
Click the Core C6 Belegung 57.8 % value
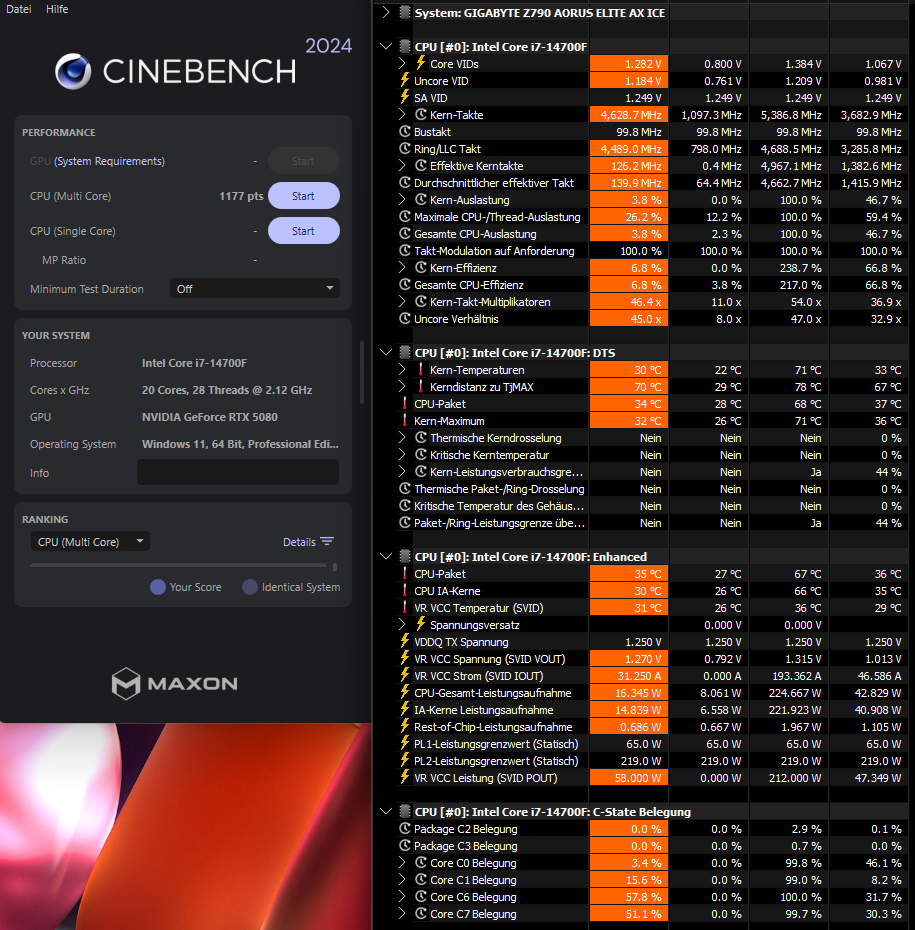coord(629,897)
